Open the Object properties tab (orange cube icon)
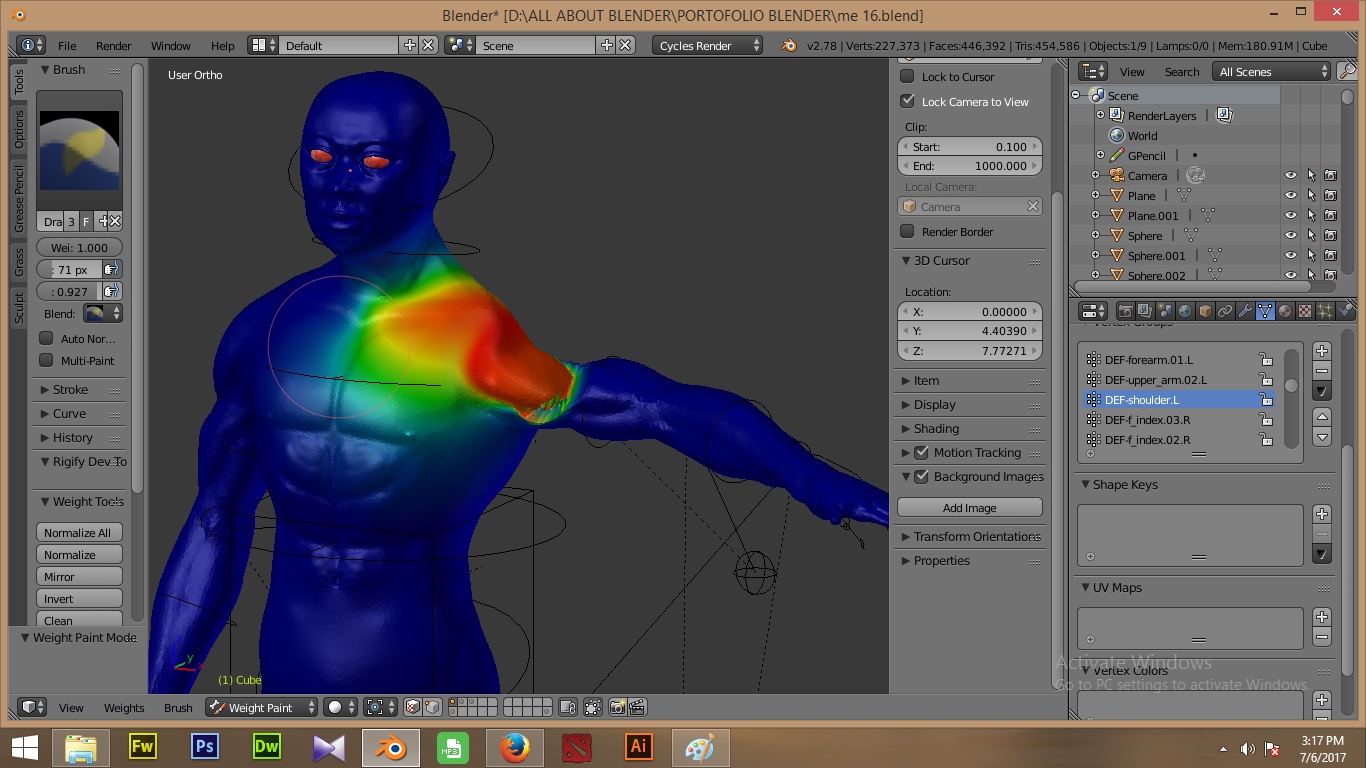The height and width of the screenshot is (768, 1366). tap(1205, 311)
